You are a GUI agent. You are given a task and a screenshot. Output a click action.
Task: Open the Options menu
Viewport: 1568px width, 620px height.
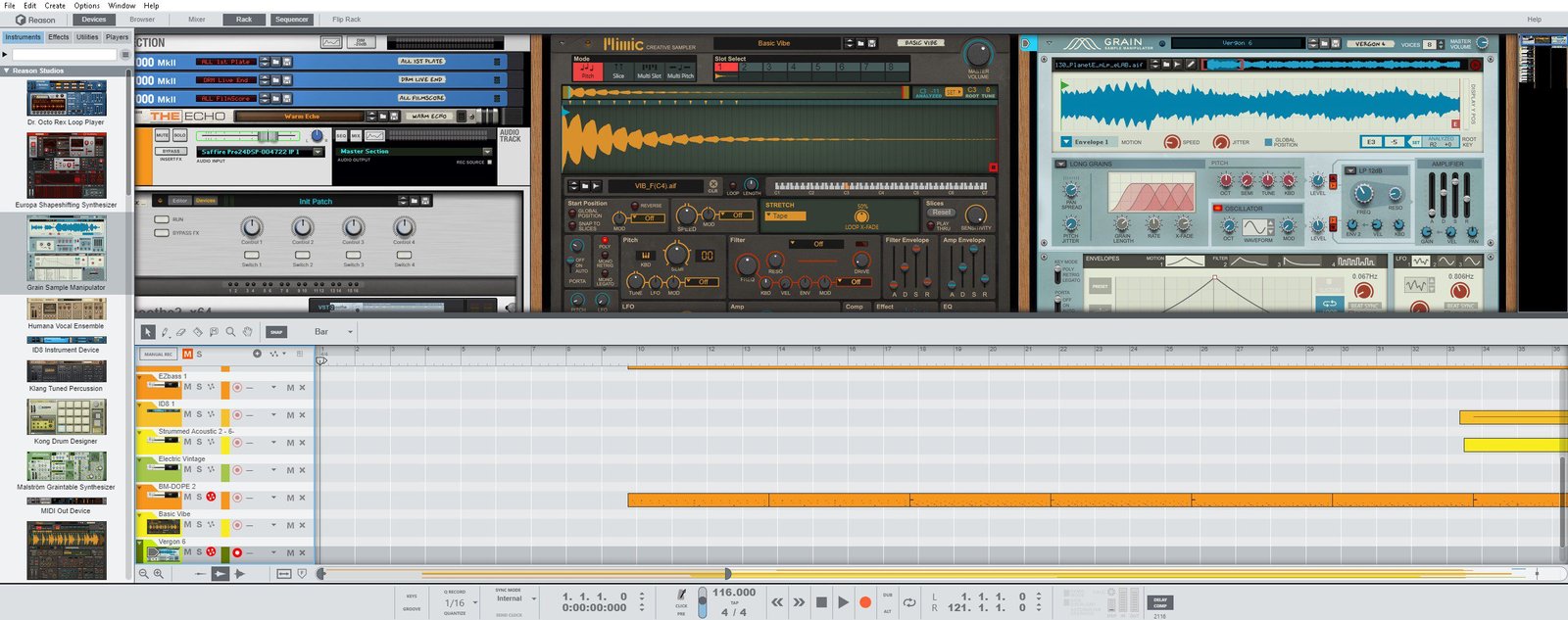pos(87,6)
